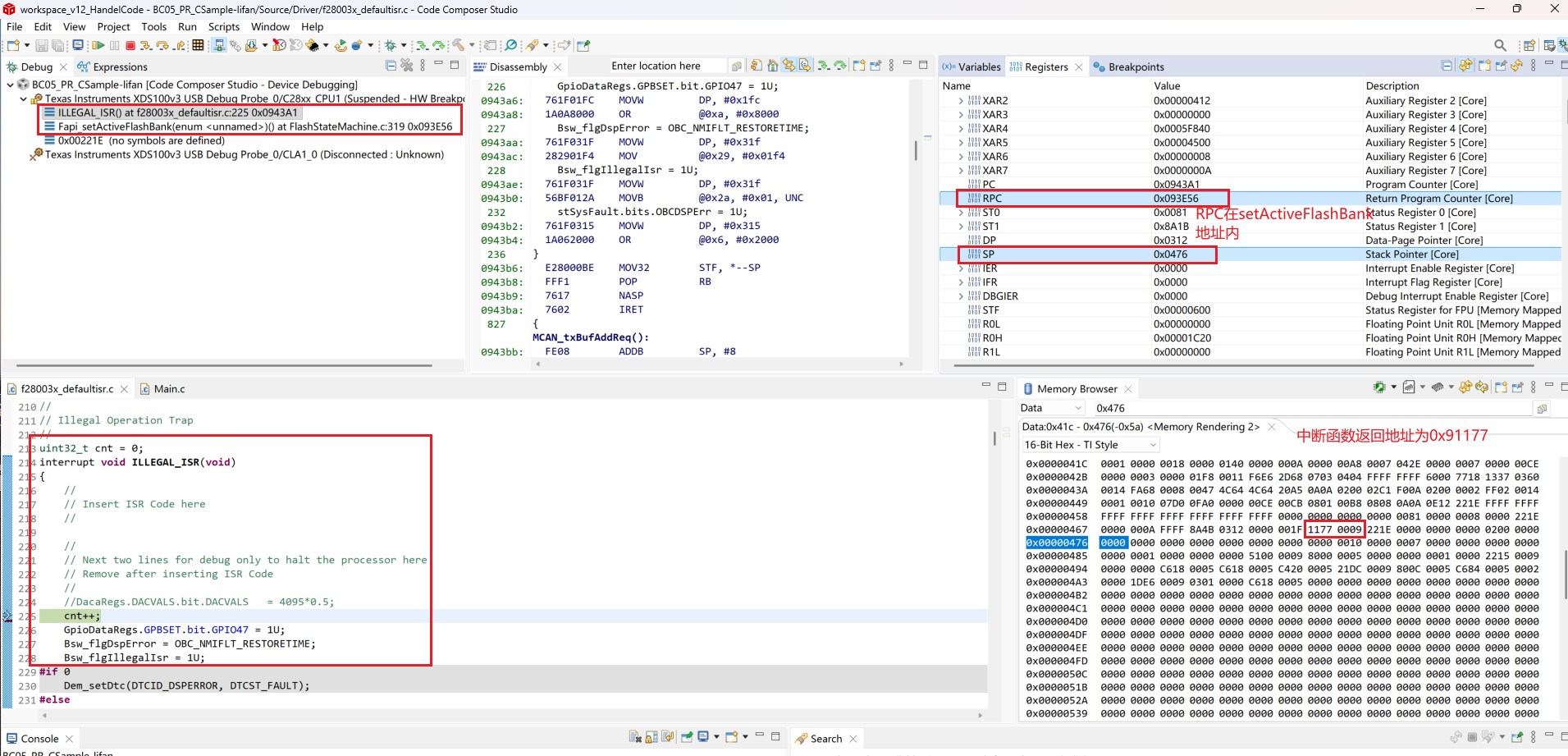
Task: Click the Save icon in main toolbar
Action: tap(41, 45)
